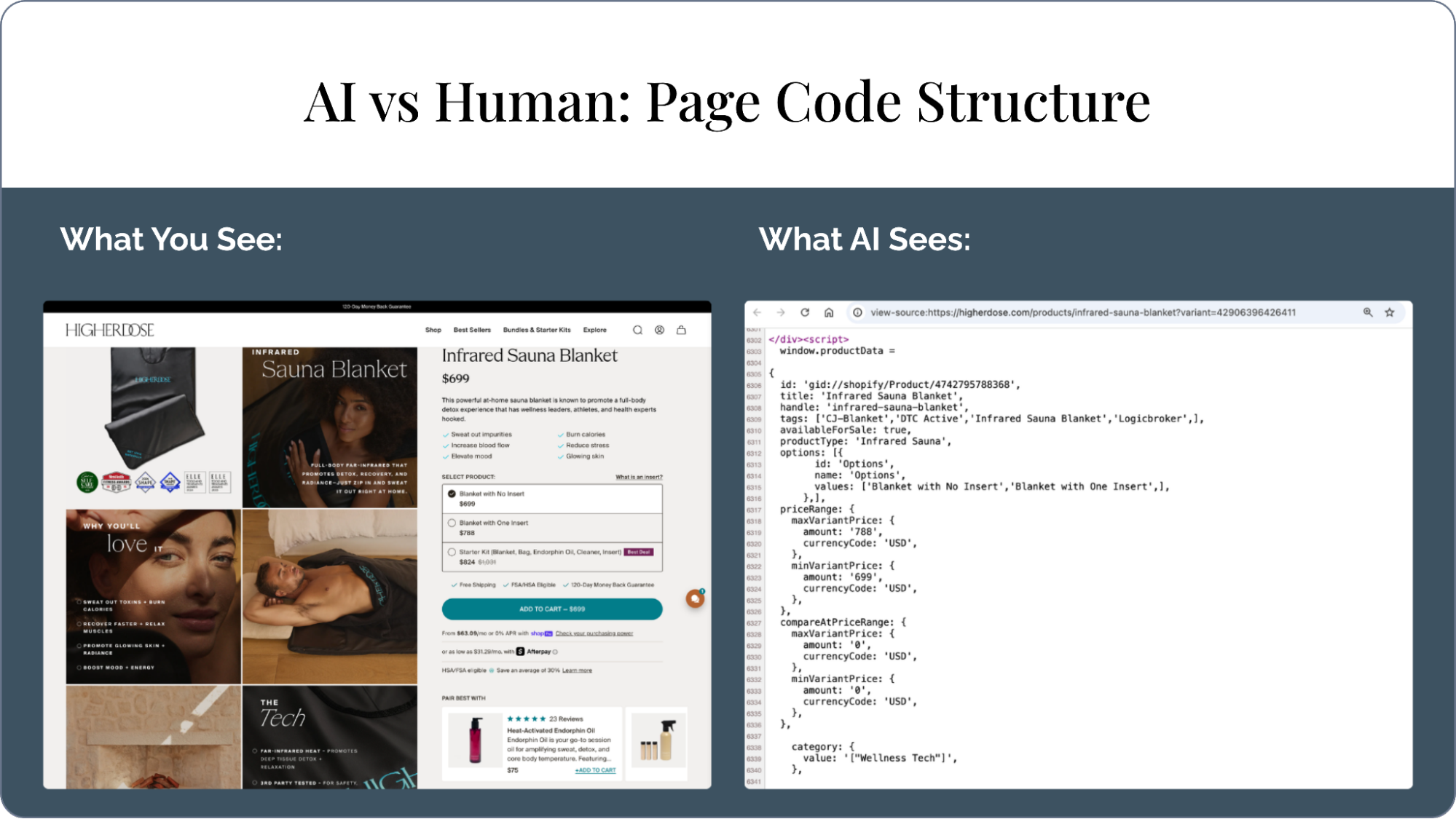Viewport: 1456px width, 819px height.
Task: Click the 120-Day Money Back Guarantee banner
Action: pyautogui.click(x=377, y=306)
